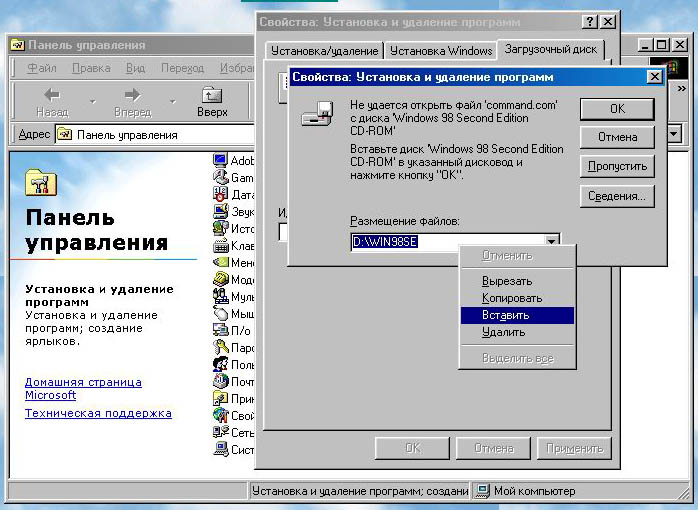
Task: Expand the Back button history dropdown arrow
Action: (93, 102)
